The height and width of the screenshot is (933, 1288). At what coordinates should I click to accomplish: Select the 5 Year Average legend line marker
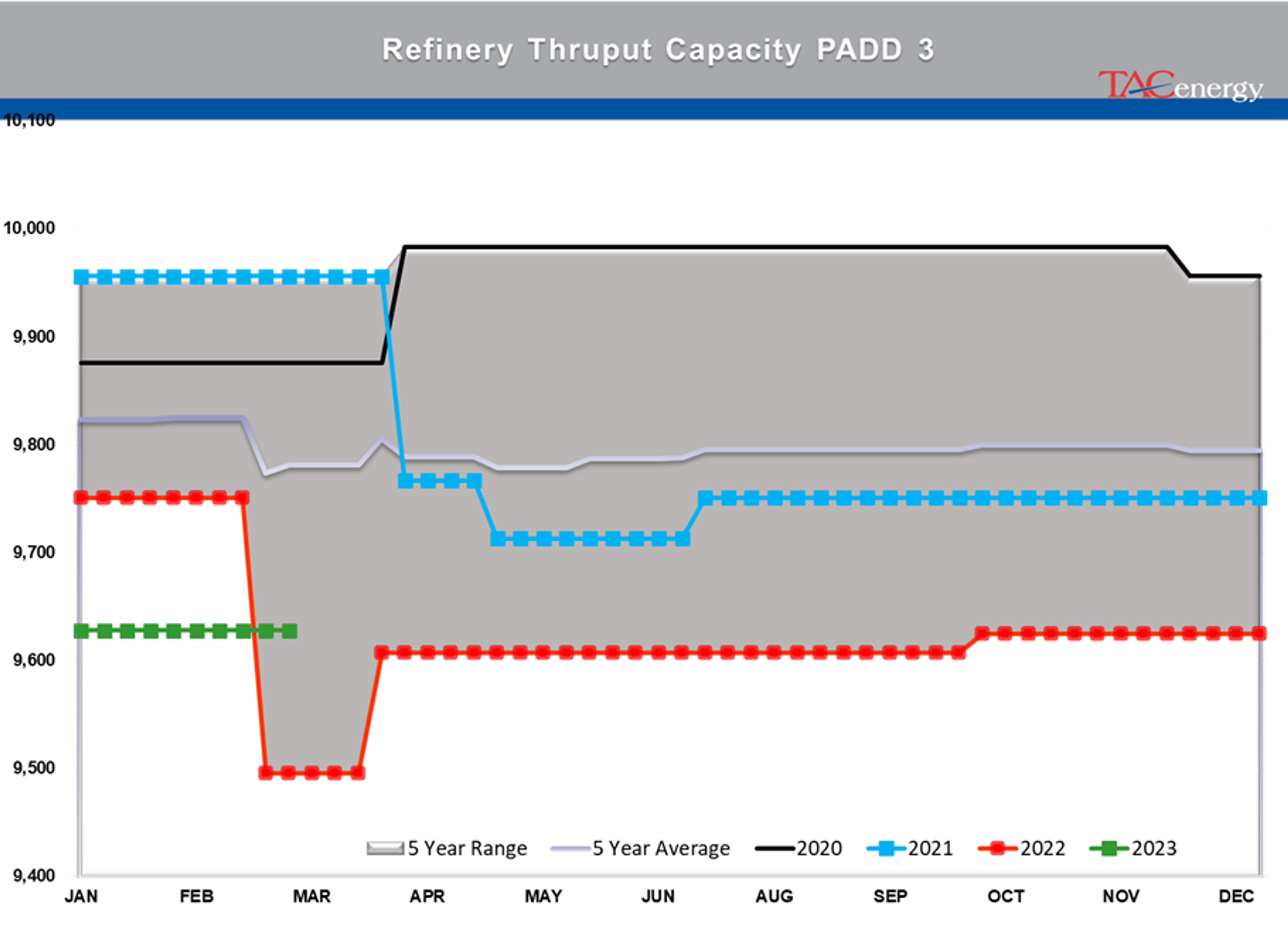[571, 849]
